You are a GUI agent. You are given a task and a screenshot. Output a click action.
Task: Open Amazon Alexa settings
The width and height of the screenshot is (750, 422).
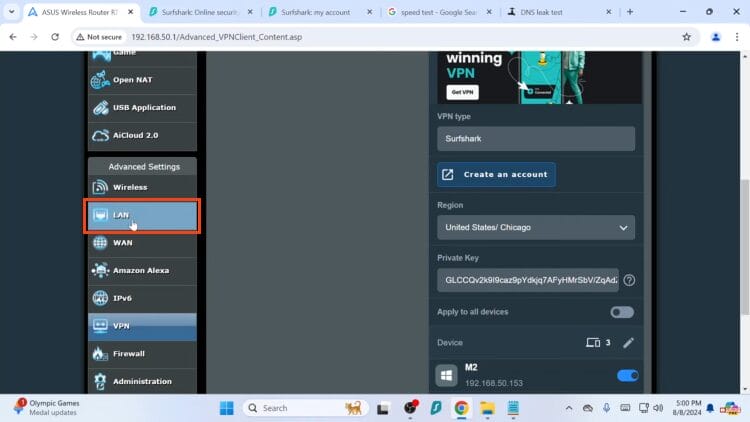coord(142,271)
